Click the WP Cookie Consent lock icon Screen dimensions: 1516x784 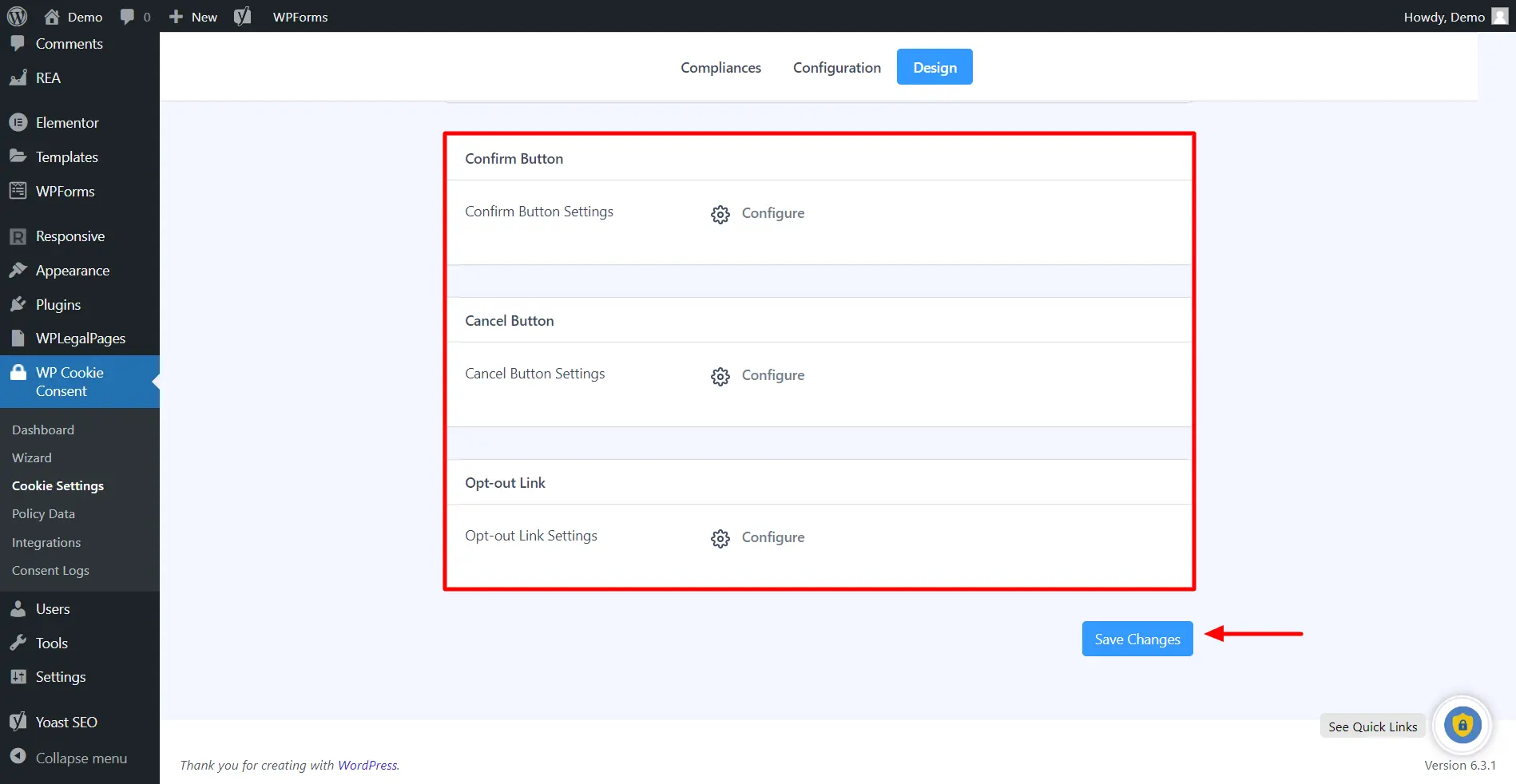[x=18, y=373]
